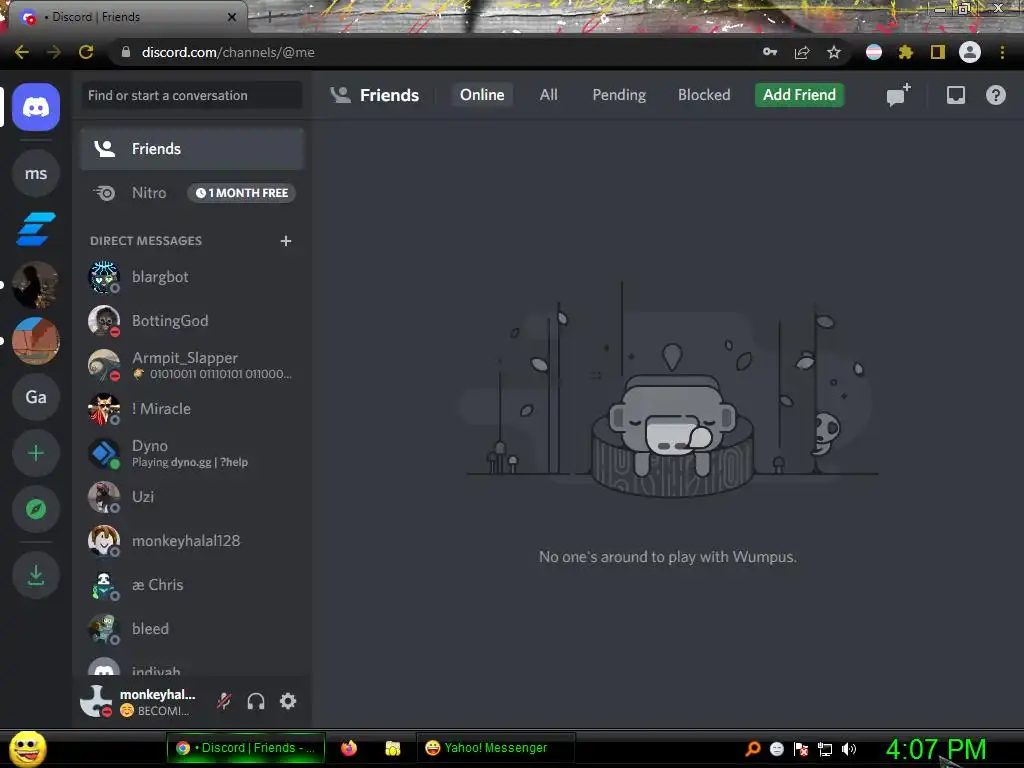Launch Firefox from the taskbar
Viewport: 1024px width, 768px height.
pyautogui.click(x=349, y=748)
